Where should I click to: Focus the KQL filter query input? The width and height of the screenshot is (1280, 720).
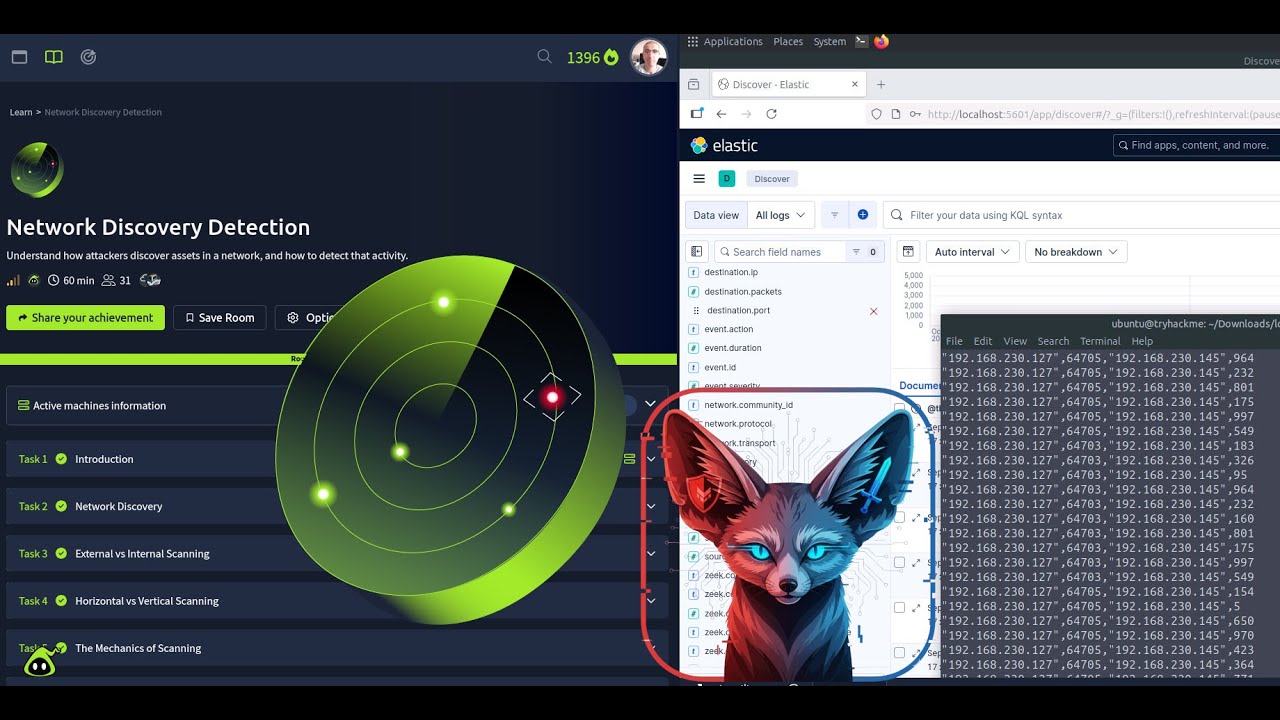click(1081, 215)
